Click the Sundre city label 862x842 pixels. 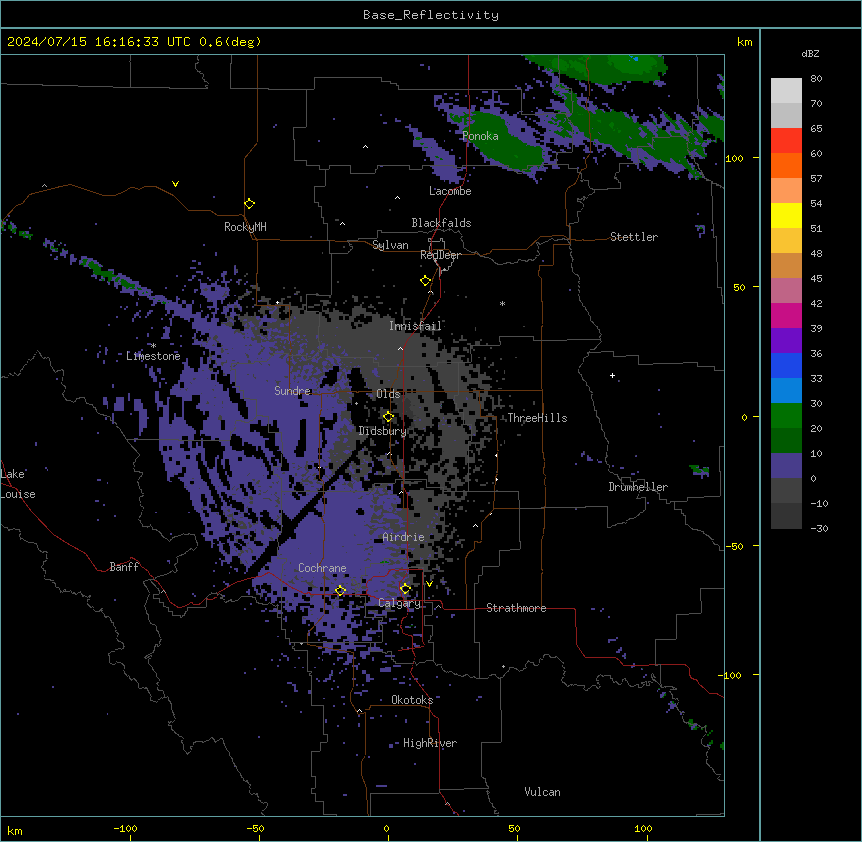coord(292,391)
